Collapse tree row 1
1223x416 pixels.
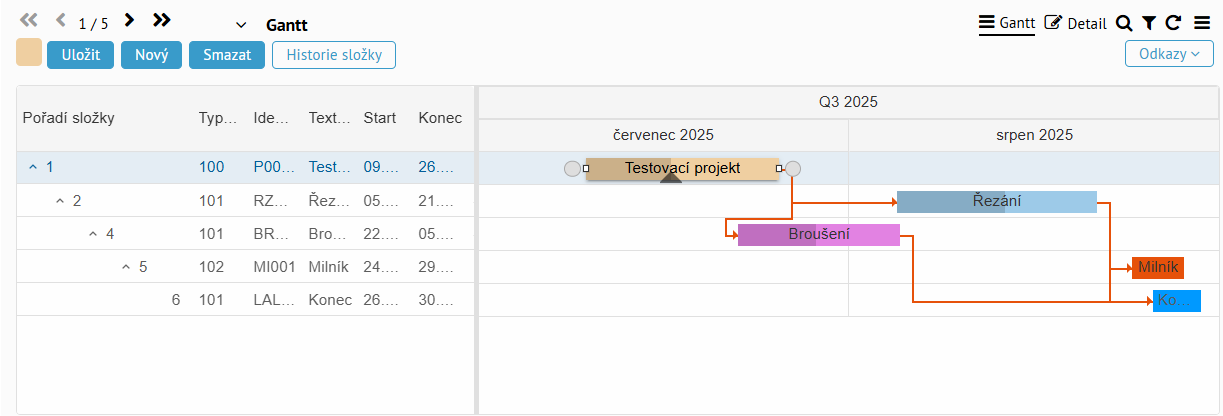(33, 168)
